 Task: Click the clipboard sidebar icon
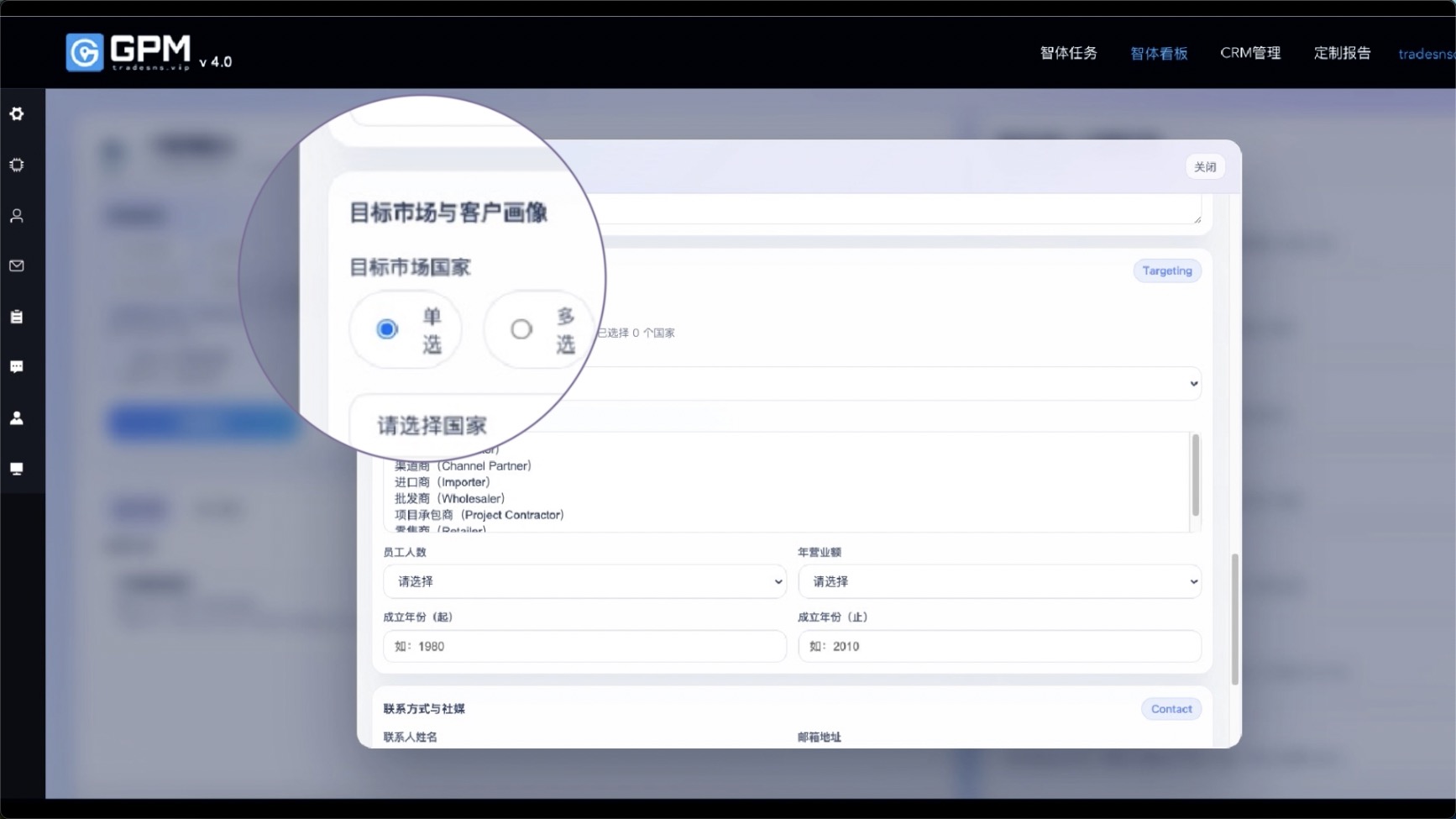[x=17, y=317]
